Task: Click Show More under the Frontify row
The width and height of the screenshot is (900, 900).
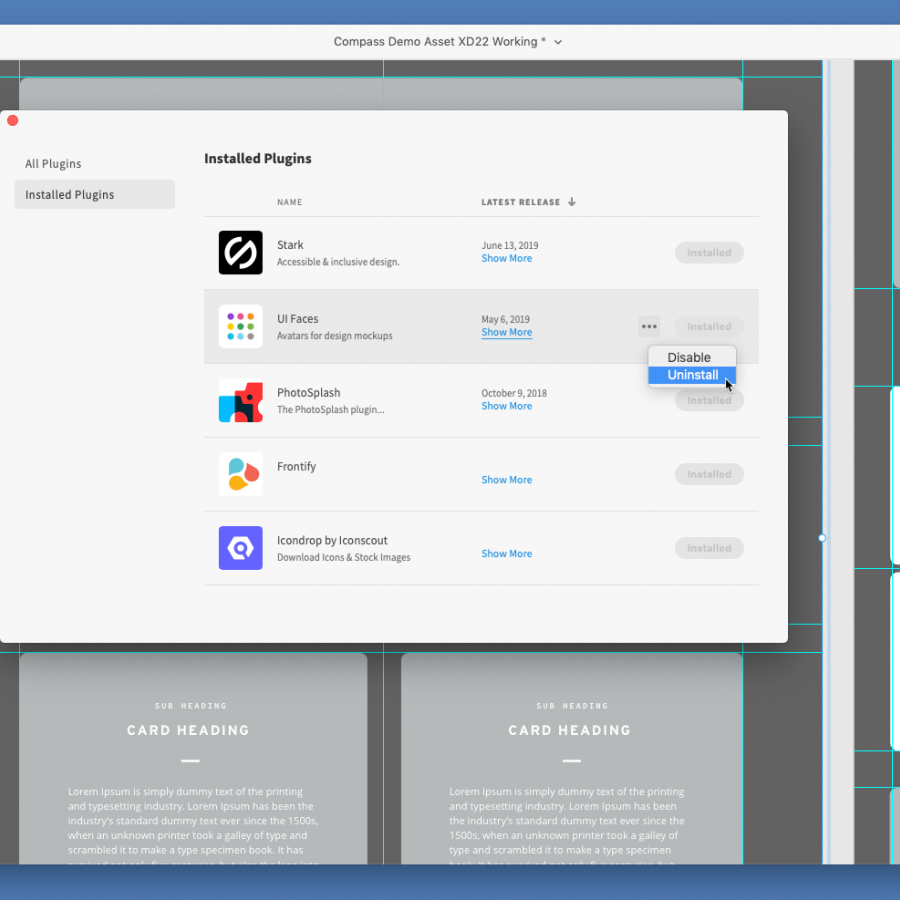Action: 506,480
